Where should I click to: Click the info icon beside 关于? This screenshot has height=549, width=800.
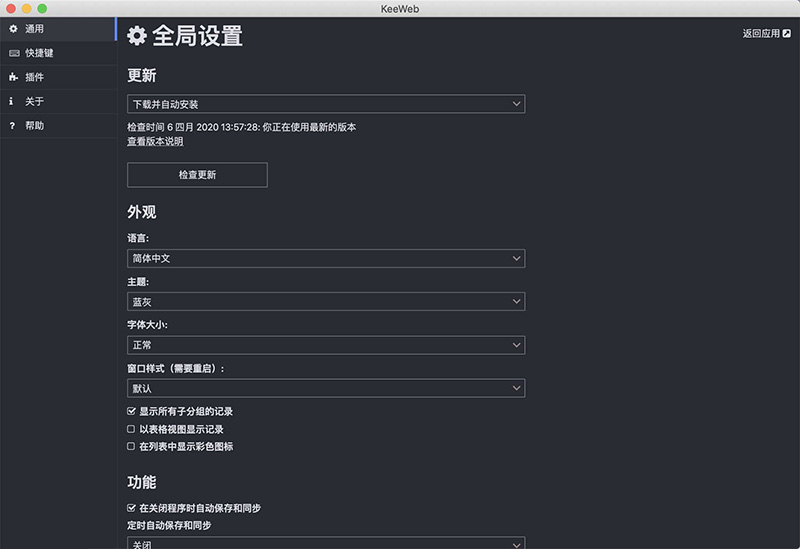click(11, 102)
